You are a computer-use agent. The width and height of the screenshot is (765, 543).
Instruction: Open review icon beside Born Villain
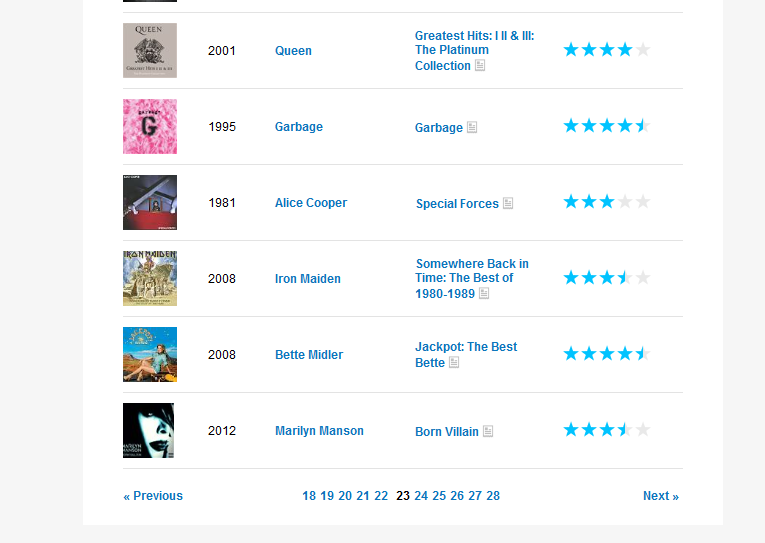click(488, 432)
